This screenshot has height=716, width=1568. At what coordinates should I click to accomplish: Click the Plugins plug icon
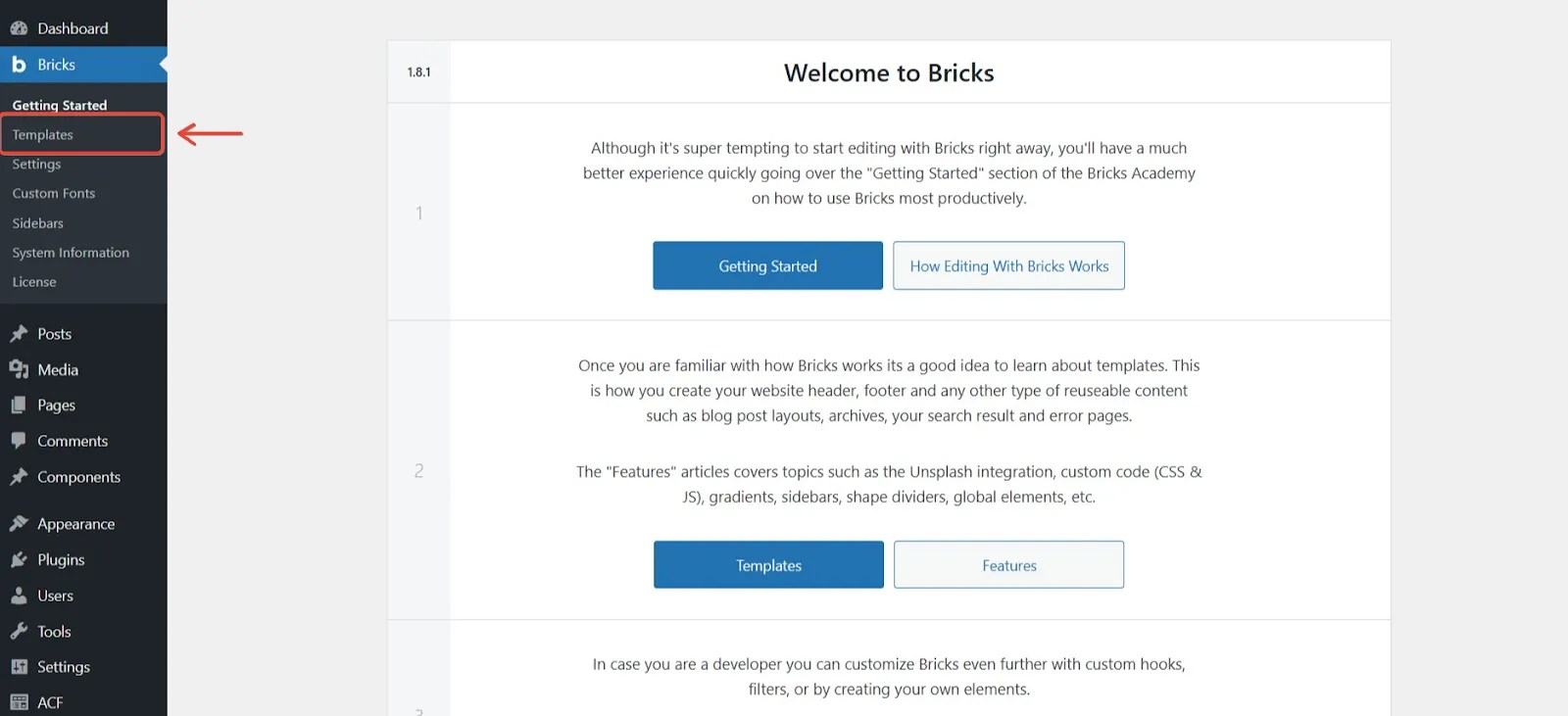(19, 559)
